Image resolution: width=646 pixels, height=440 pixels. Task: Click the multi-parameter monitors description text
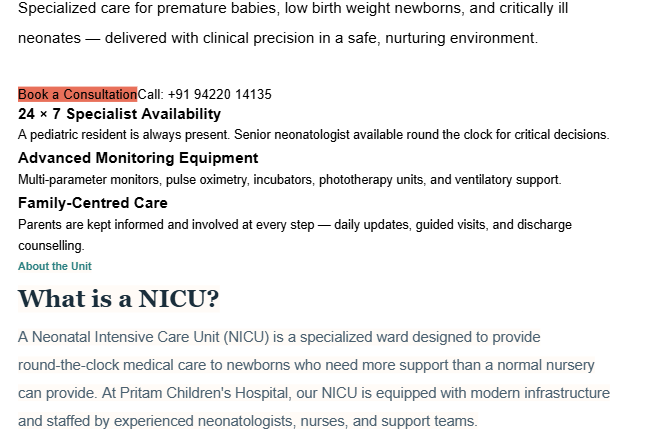(x=290, y=180)
